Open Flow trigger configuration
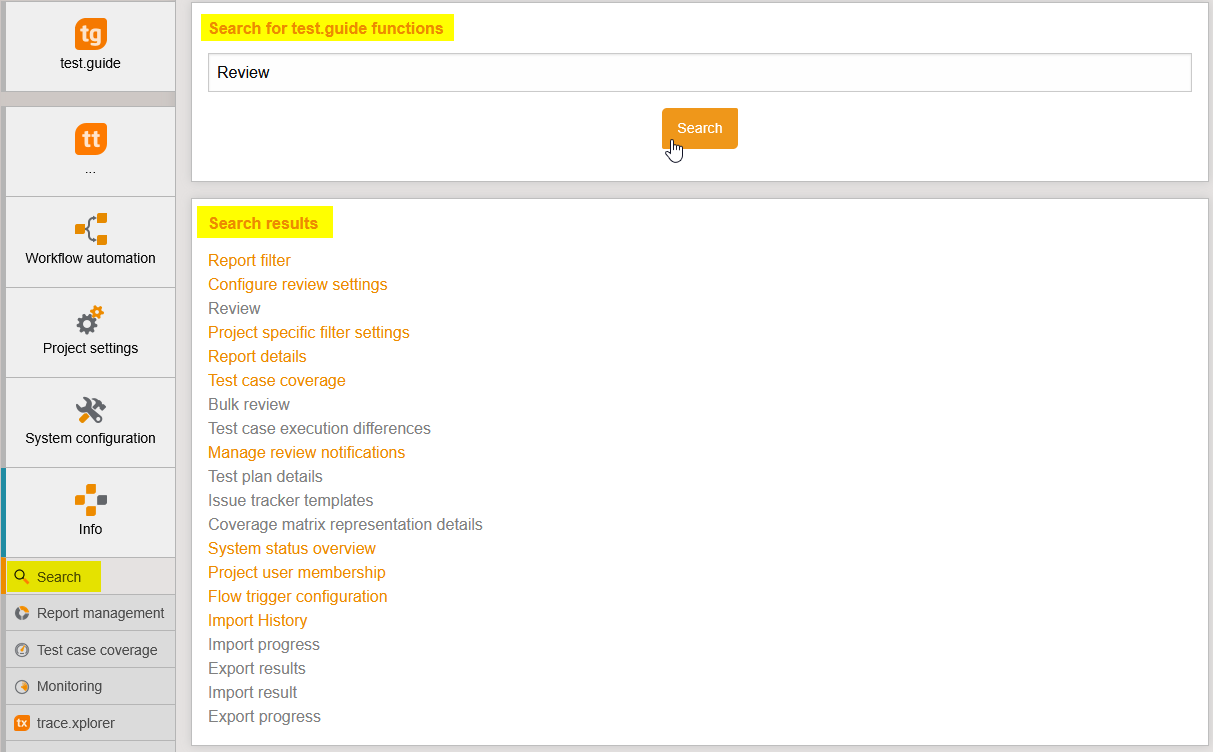 pos(297,596)
